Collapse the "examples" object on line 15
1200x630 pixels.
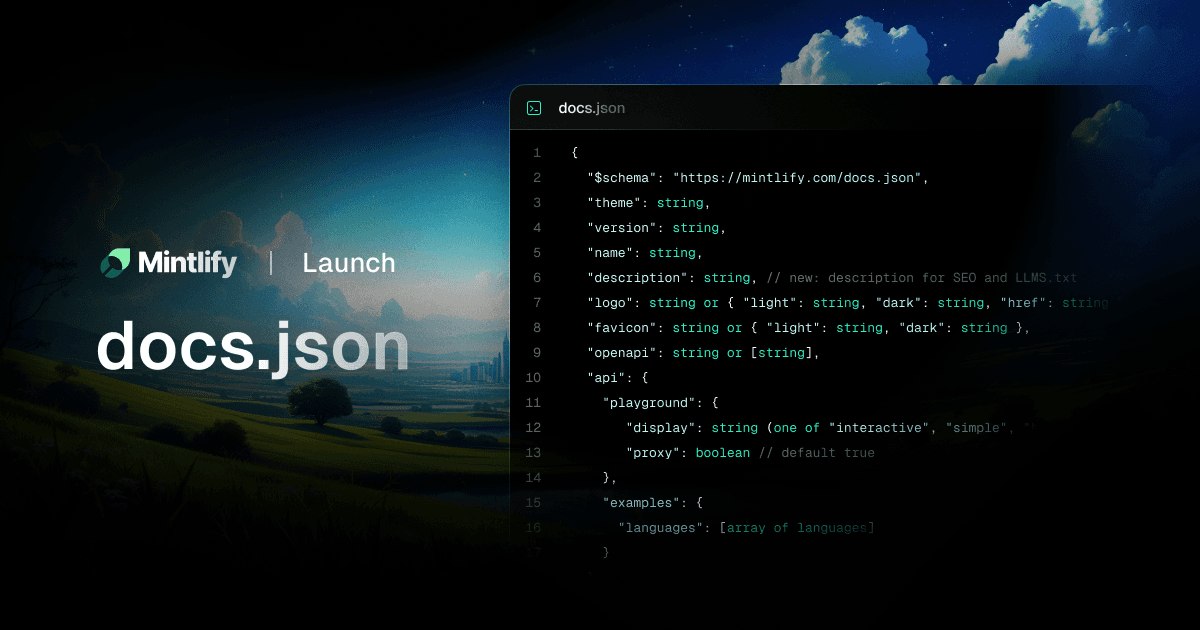pos(645,503)
